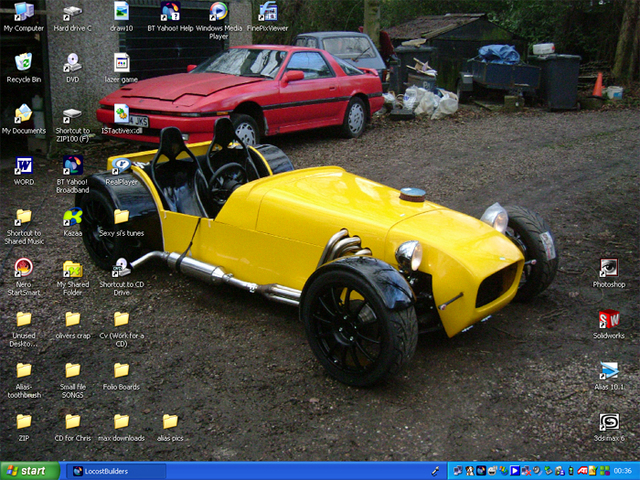Launch Windows Media Player shortcut

point(219,20)
